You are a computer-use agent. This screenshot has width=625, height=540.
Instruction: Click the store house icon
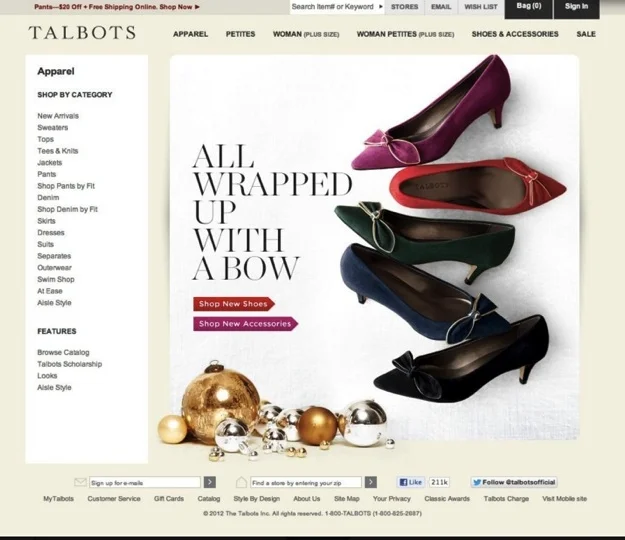[241, 482]
